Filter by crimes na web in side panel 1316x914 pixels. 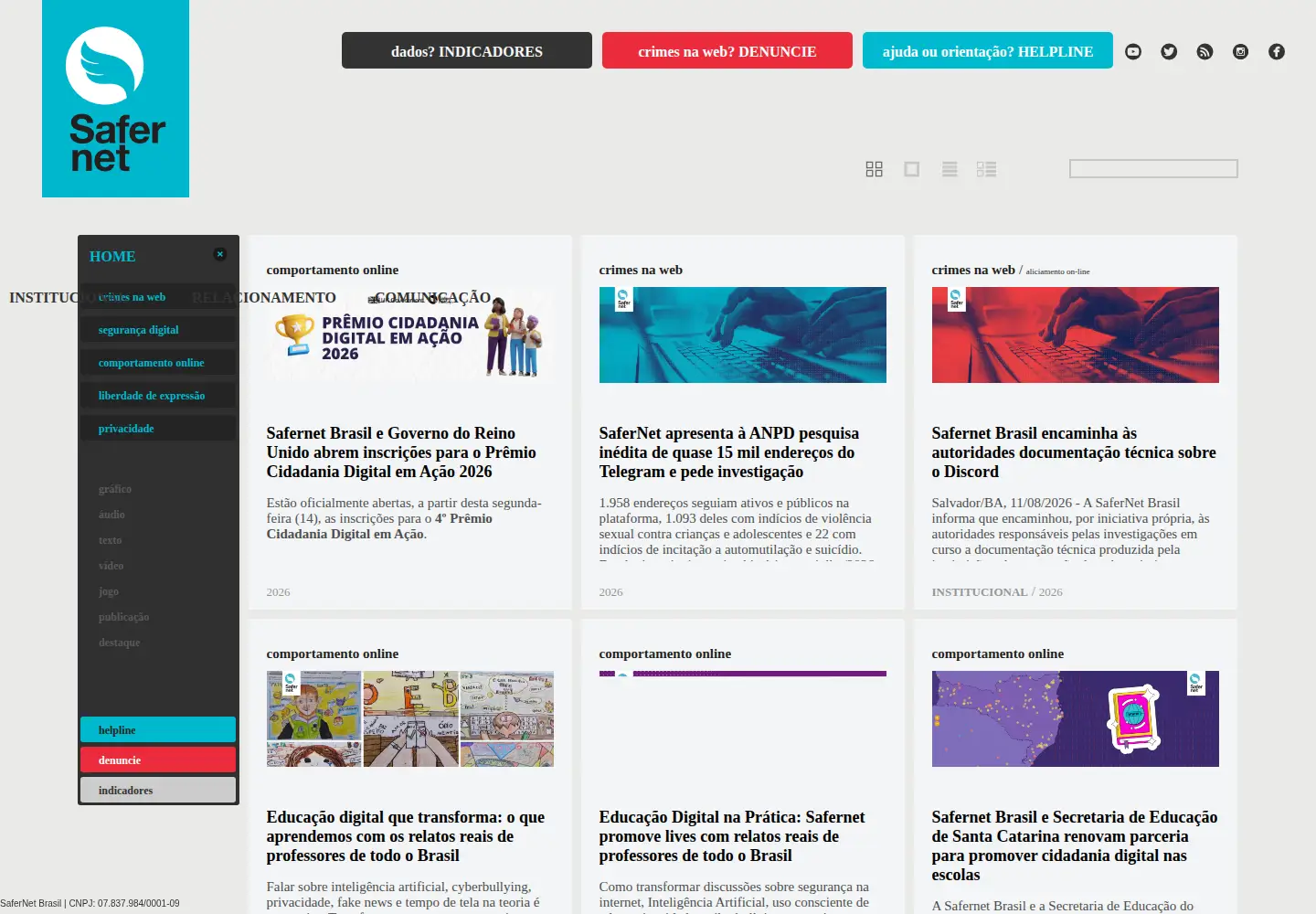pos(157,297)
